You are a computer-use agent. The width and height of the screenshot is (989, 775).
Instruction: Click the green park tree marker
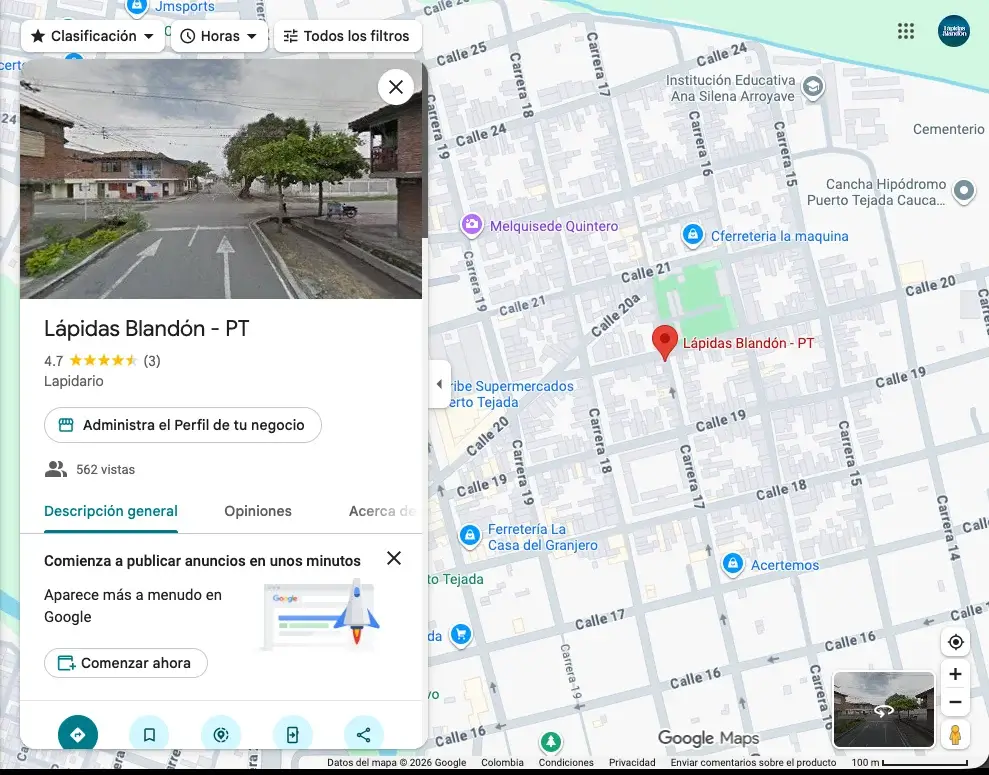point(551,742)
